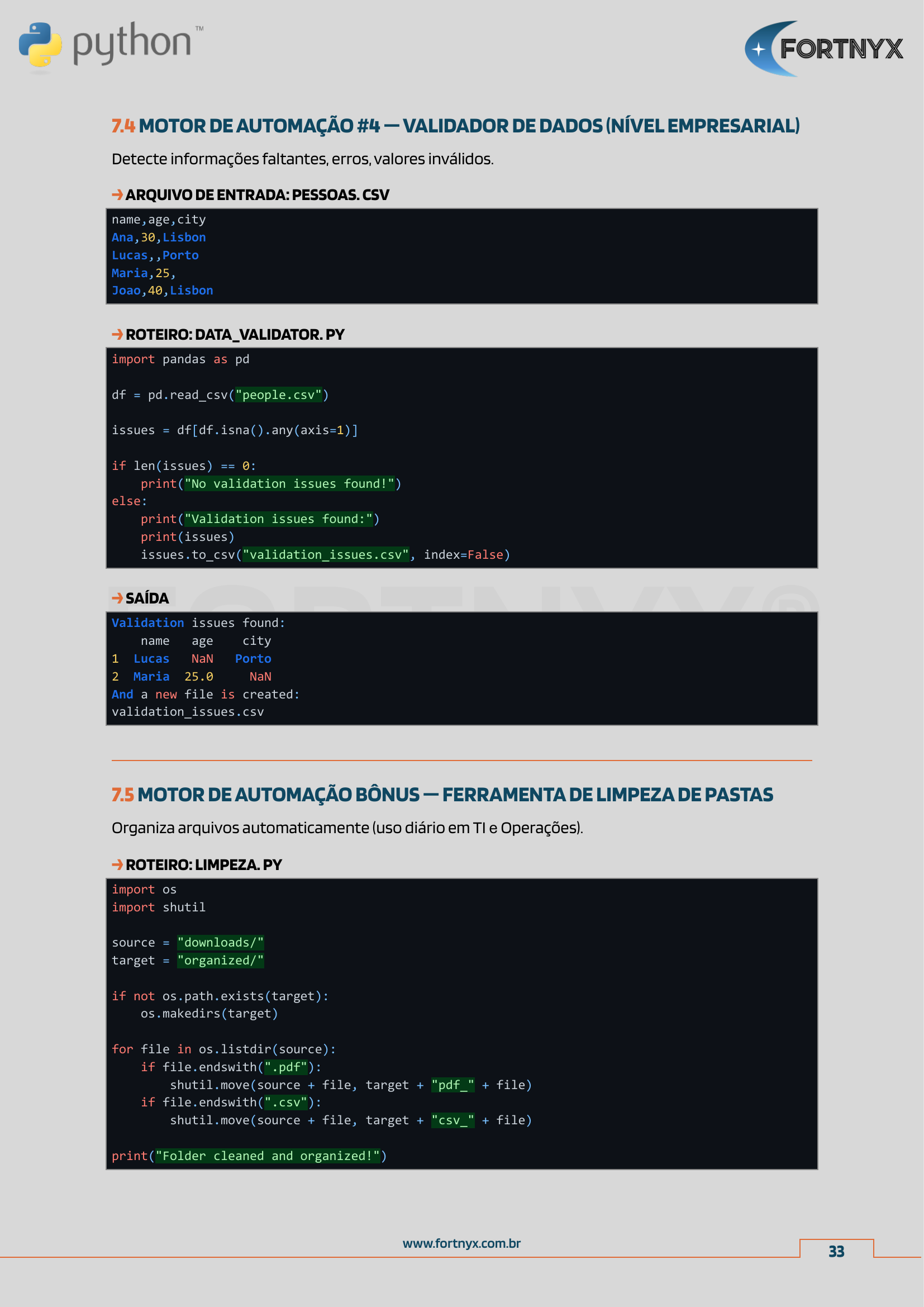Click the python wordmark text in header
This screenshot has width=924, height=1307.
pyautogui.click(x=132, y=43)
